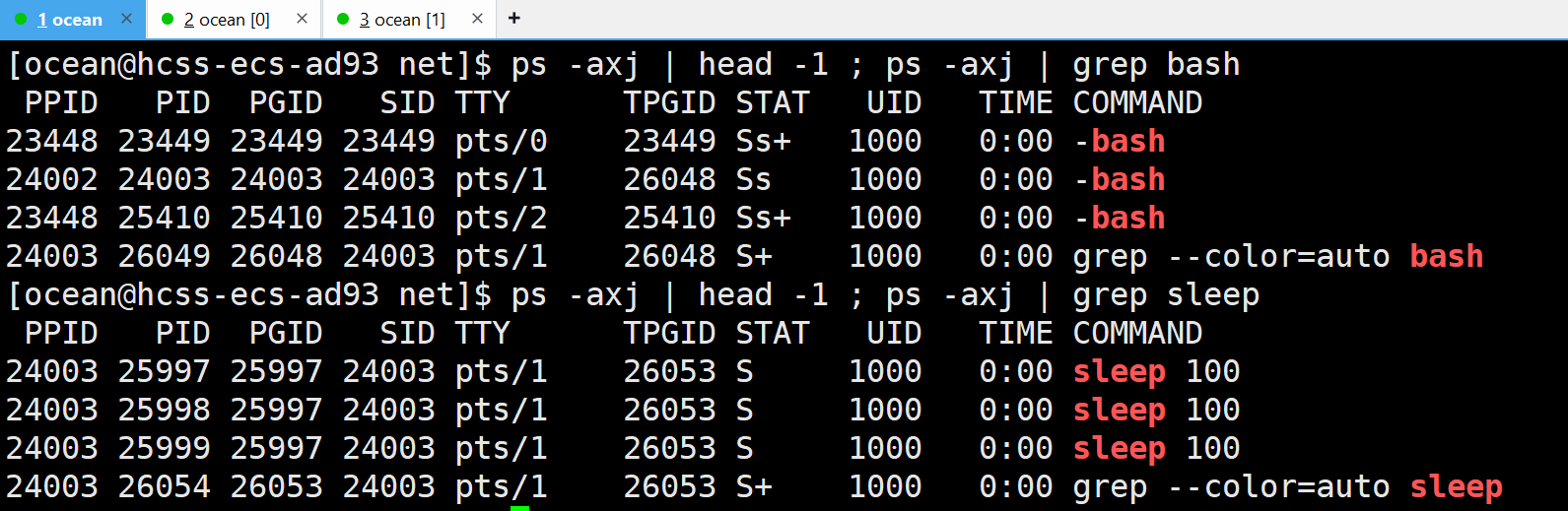Switch to the '2 ocean [0]' tab
Screen dimensions: 1568x511
(227, 20)
